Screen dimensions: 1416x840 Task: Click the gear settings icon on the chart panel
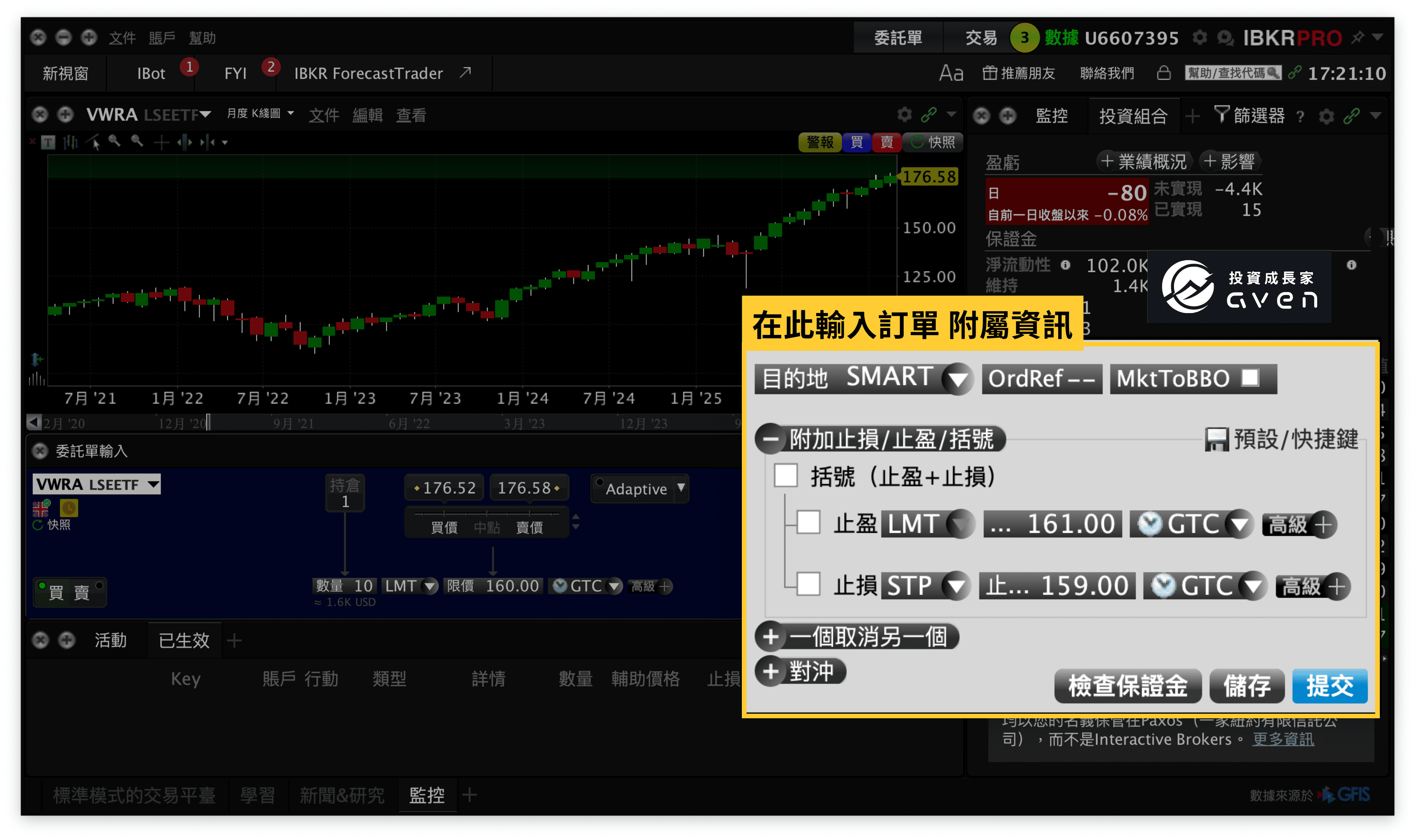(x=904, y=114)
